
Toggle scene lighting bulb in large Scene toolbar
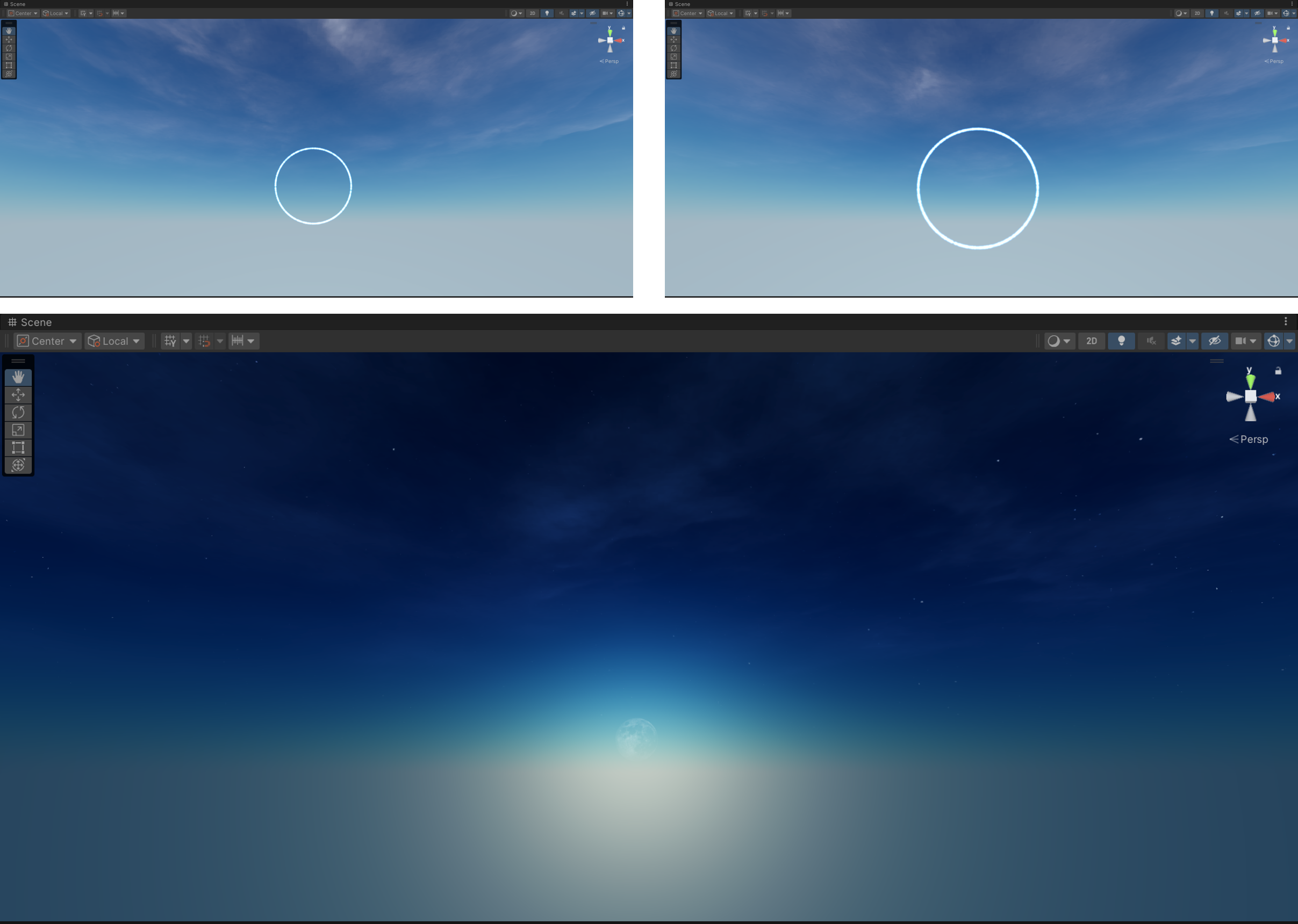(1121, 341)
